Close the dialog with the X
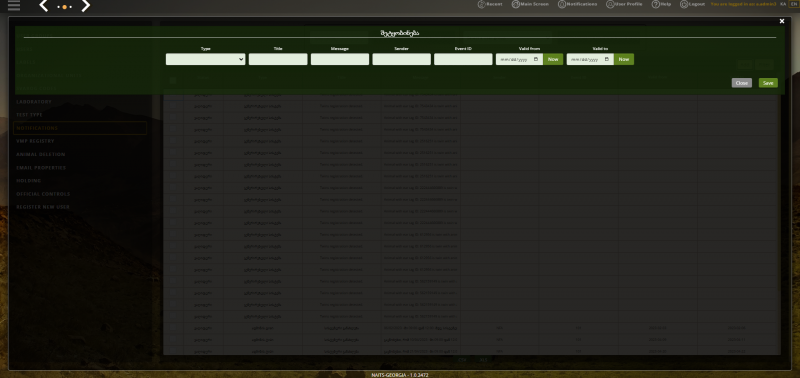The height and width of the screenshot is (378, 800). (782, 21)
